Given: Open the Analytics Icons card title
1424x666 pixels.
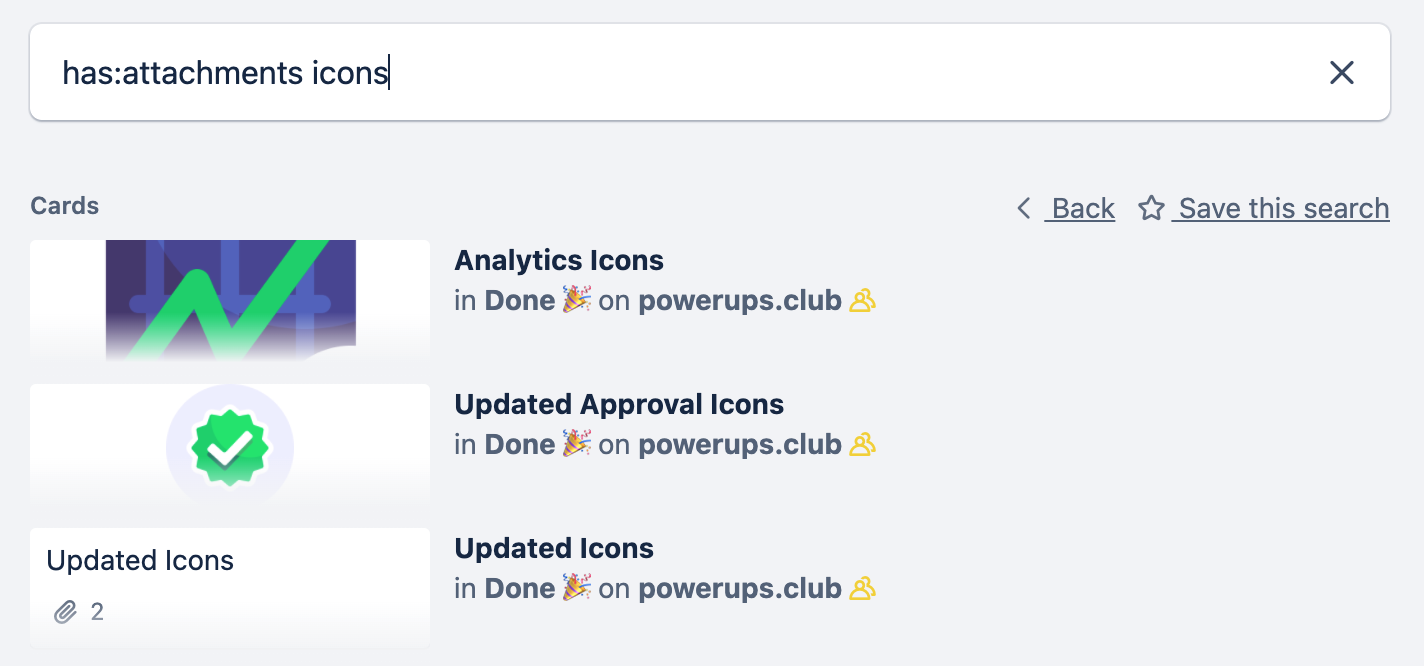Looking at the screenshot, I should (559, 260).
